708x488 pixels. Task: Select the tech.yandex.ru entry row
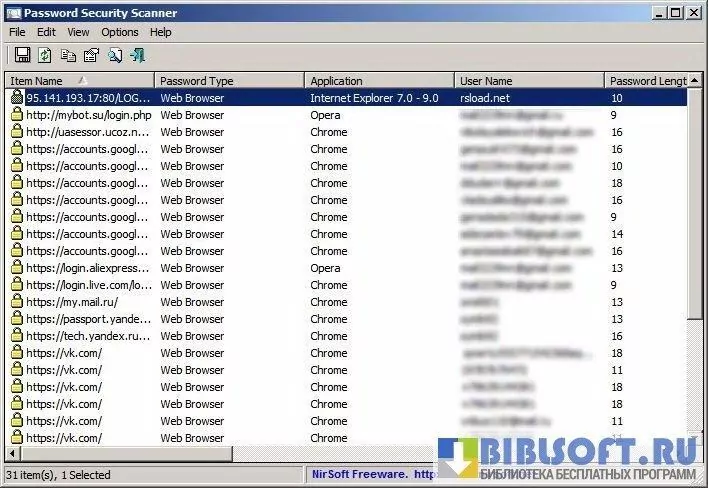pos(88,336)
